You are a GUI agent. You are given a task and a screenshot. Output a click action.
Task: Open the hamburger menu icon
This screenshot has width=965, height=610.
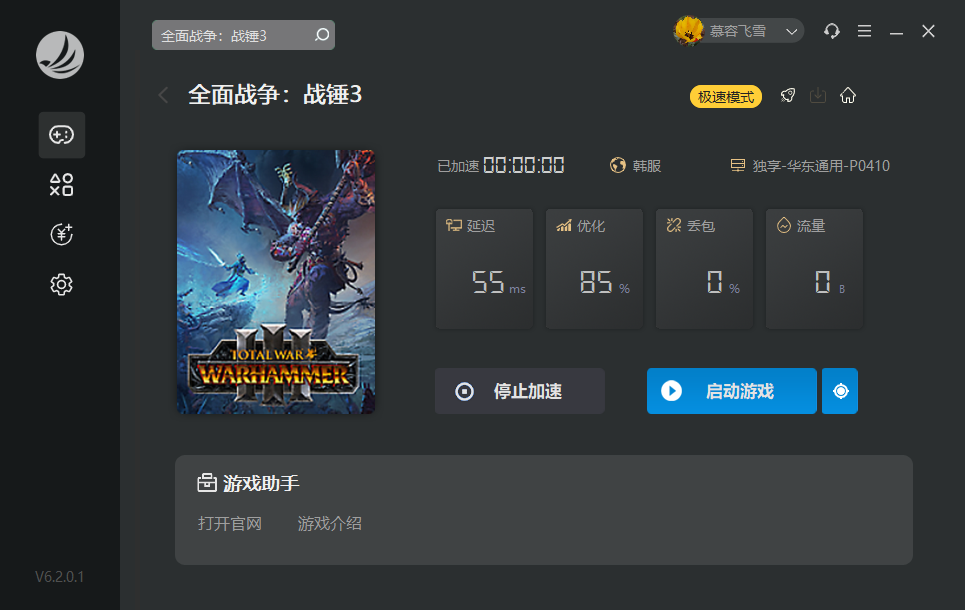click(865, 31)
